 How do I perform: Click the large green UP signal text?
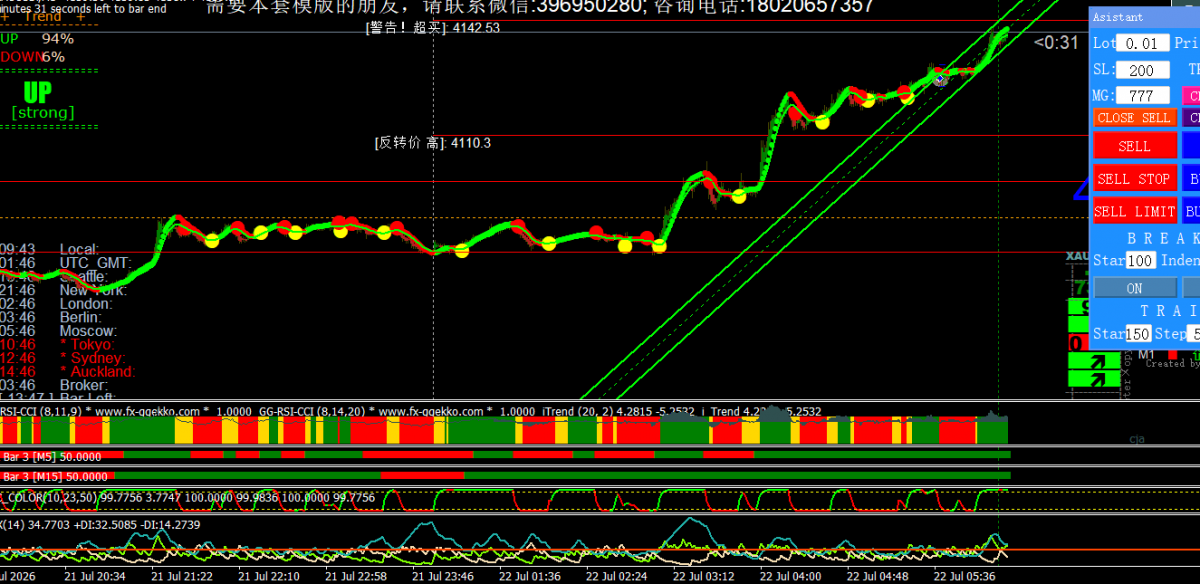coord(38,93)
